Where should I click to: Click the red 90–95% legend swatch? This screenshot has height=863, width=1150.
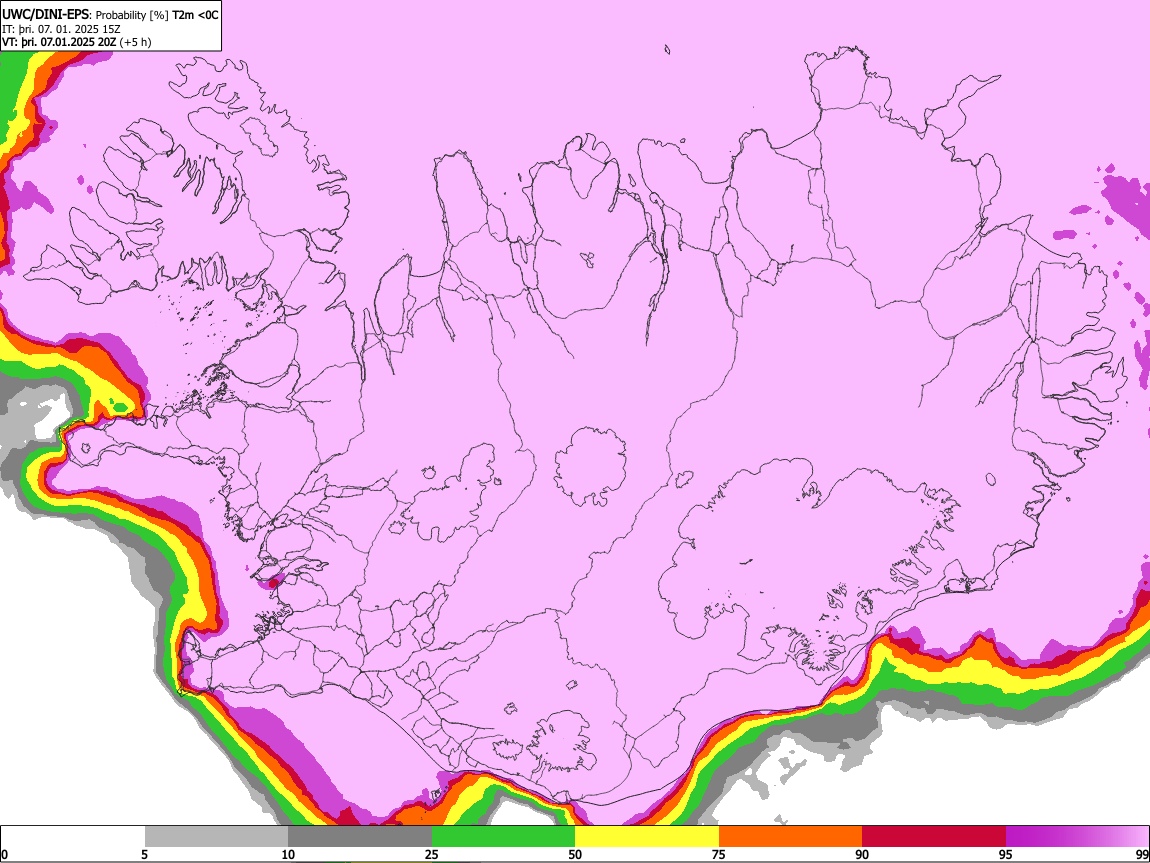pyautogui.click(x=934, y=837)
